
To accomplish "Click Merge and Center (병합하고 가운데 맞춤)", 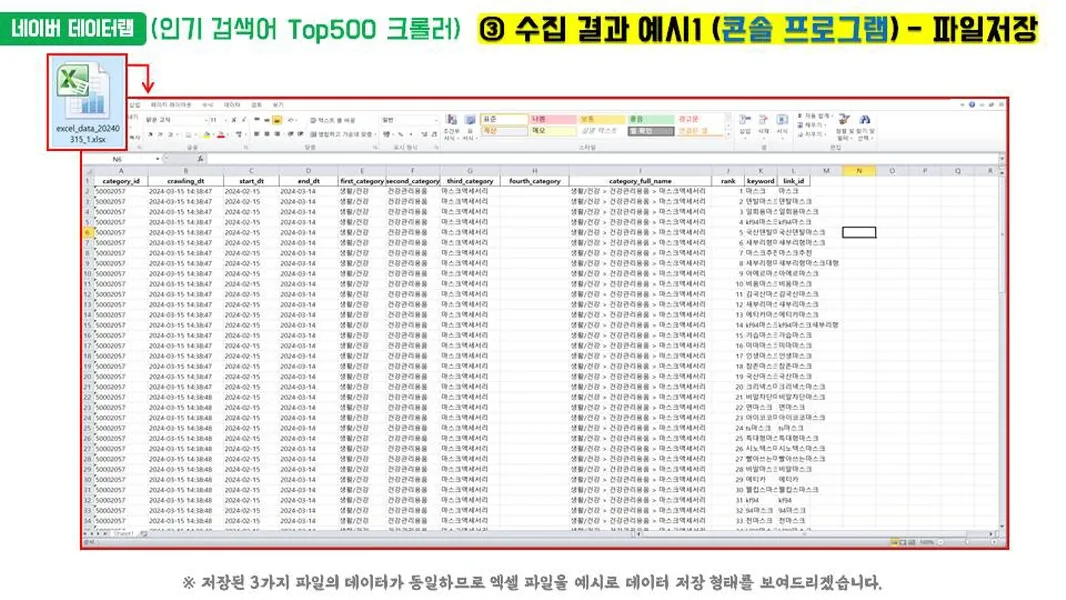I will (x=342, y=135).
